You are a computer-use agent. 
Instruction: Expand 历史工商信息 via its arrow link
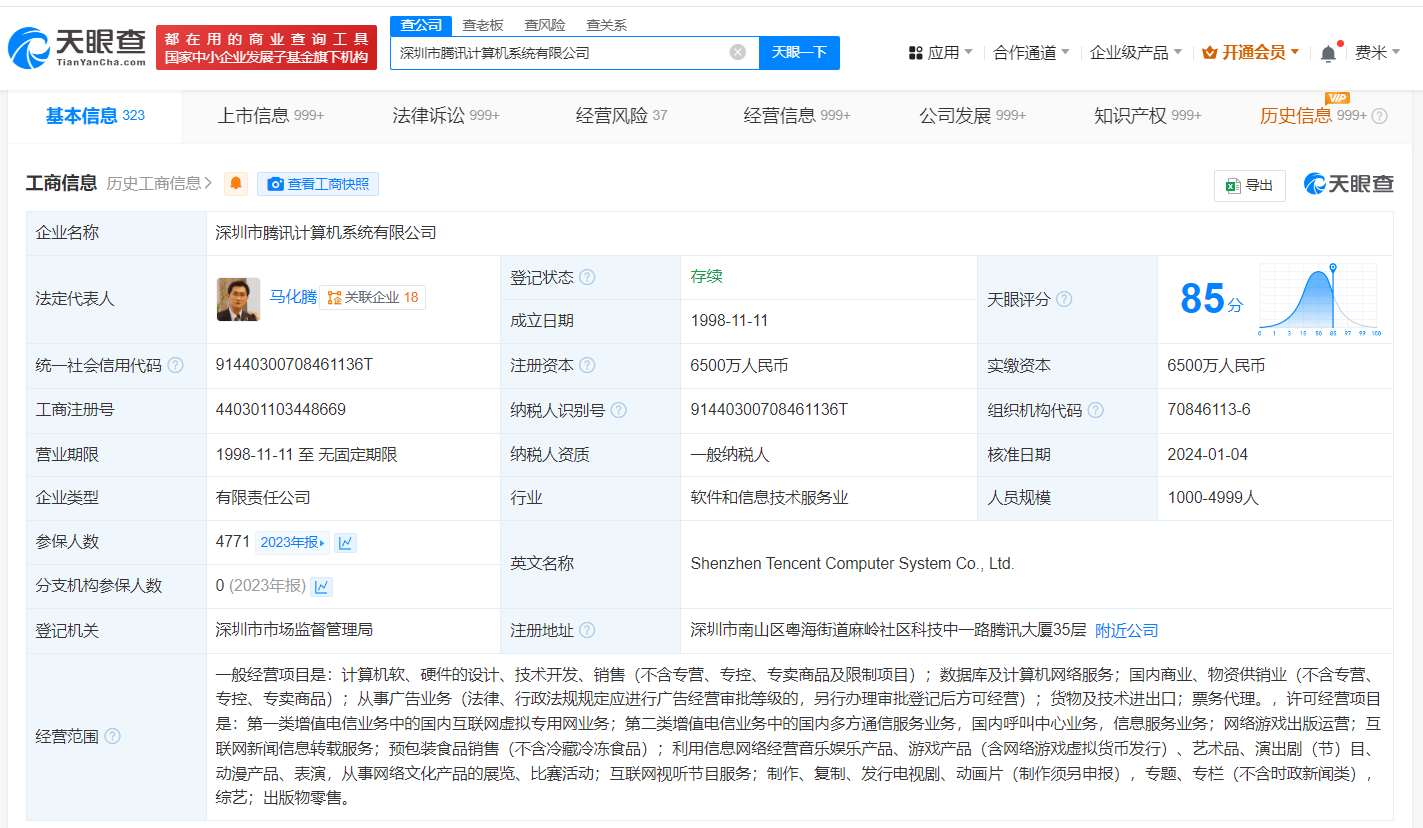tap(160, 184)
